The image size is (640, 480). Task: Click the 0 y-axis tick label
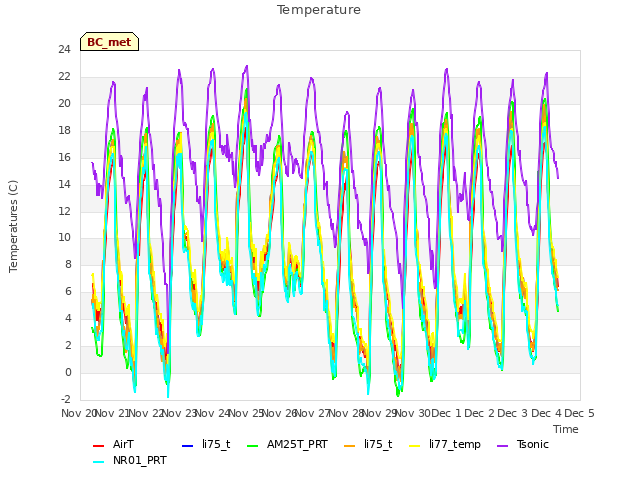68,372
